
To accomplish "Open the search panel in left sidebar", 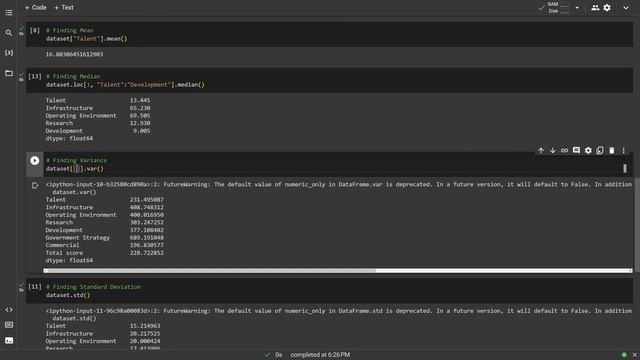I will (9, 33).
